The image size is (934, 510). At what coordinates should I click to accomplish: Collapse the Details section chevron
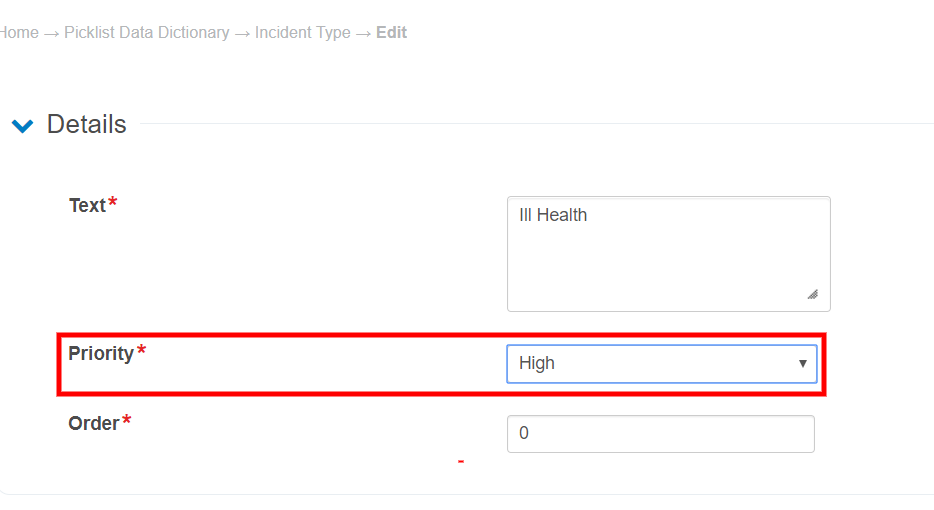pyautogui.click(x=22, y=126)
